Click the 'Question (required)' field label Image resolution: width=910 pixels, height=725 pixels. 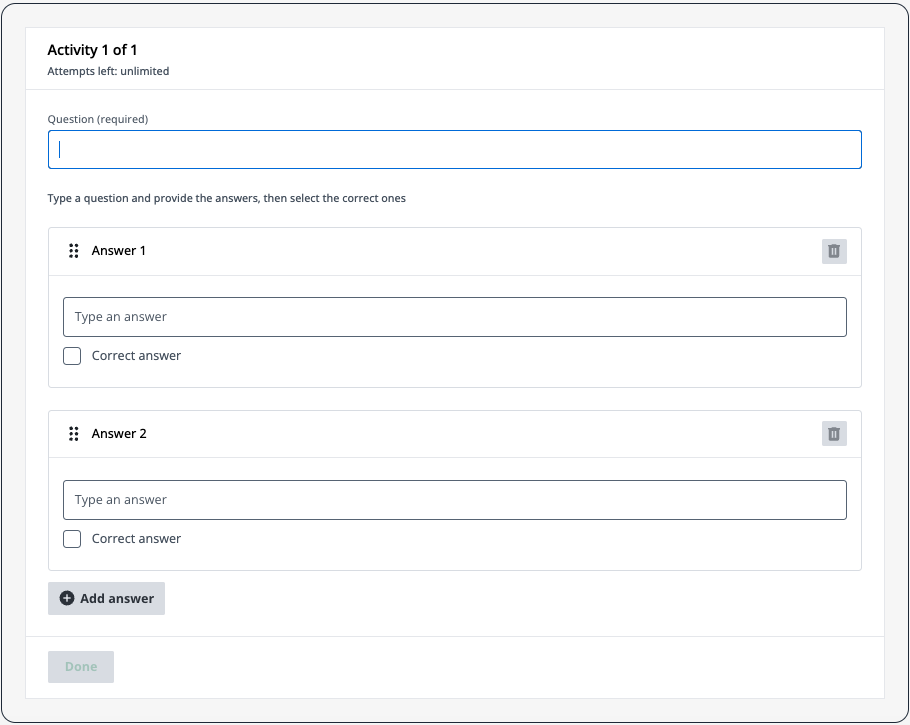tap(98, 119)
